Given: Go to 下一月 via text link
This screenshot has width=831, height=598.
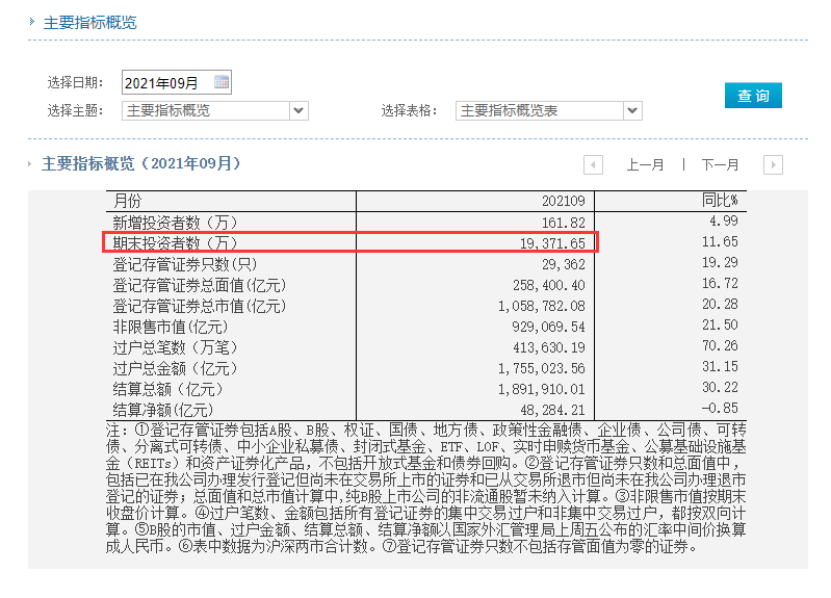Looking at the screenshot, I should (x=720, y=165).
